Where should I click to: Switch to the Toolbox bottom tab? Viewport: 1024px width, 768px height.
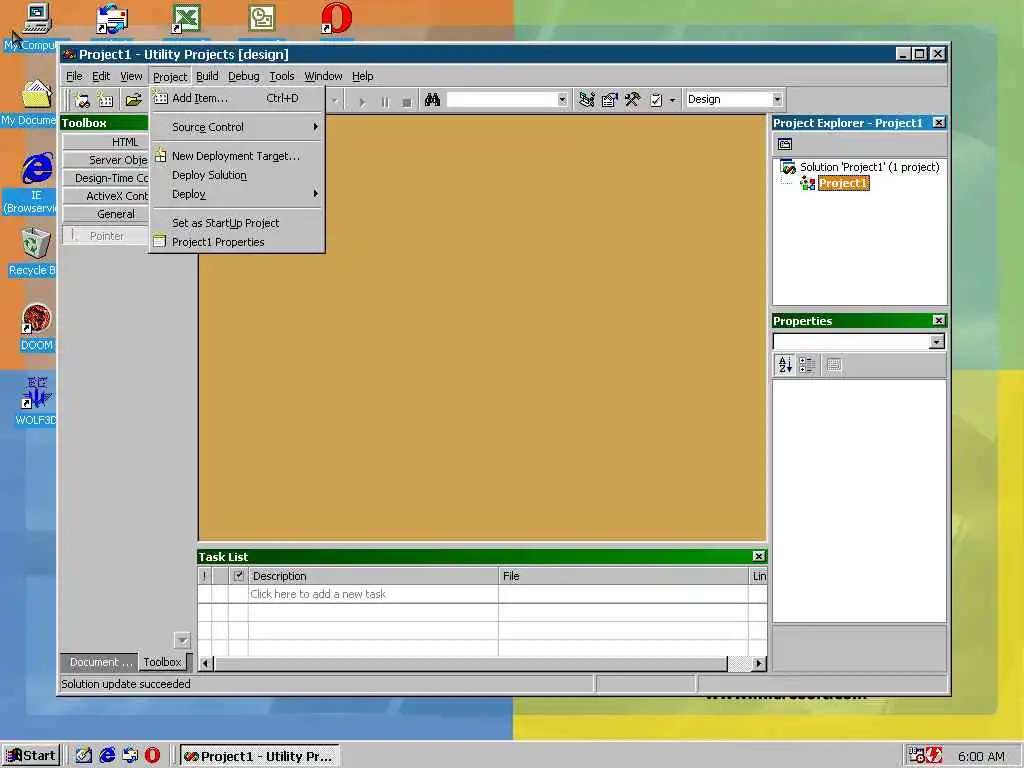click(163, 662)
